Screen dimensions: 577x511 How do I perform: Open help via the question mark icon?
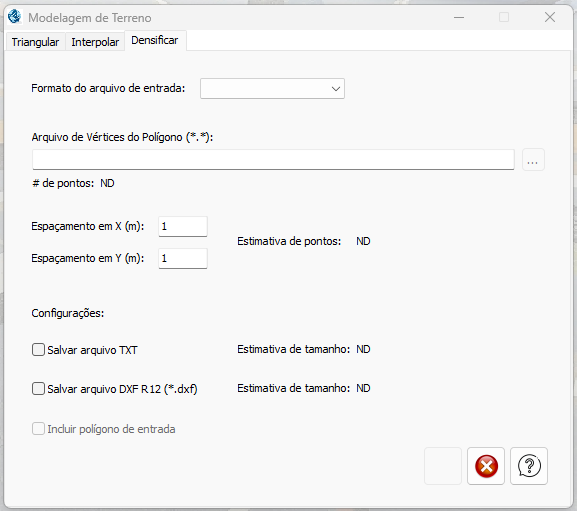(529, 466)
